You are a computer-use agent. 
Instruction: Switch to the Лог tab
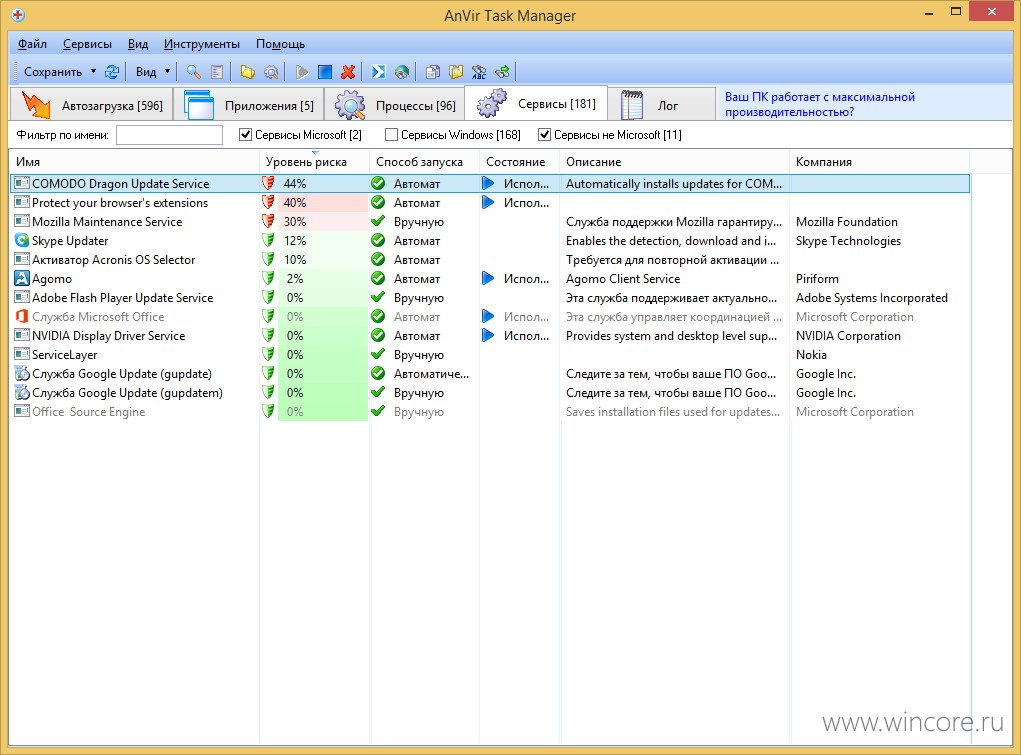(x=661, y=104)
